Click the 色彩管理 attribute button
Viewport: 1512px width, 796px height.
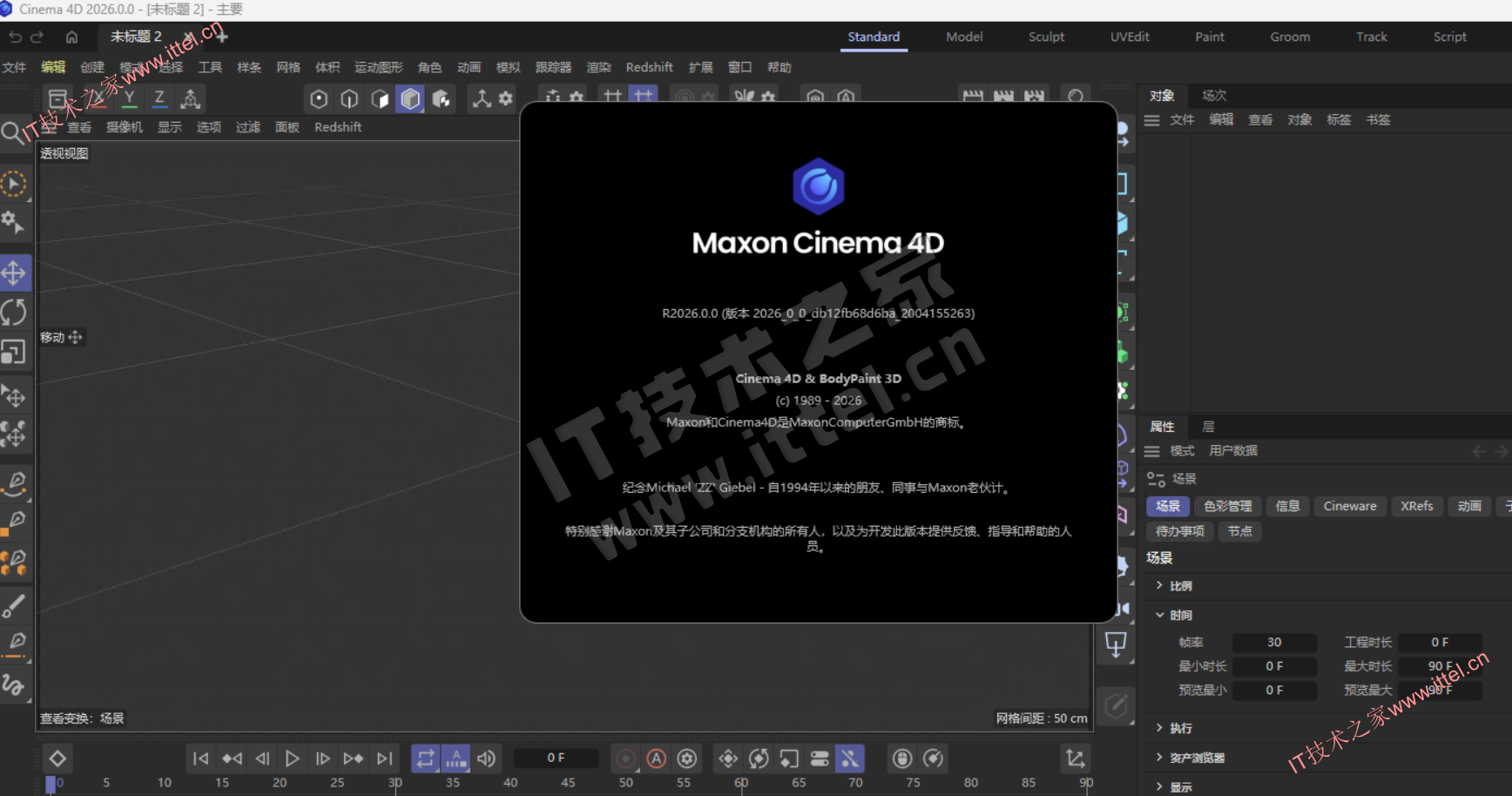coord(1227,506)
